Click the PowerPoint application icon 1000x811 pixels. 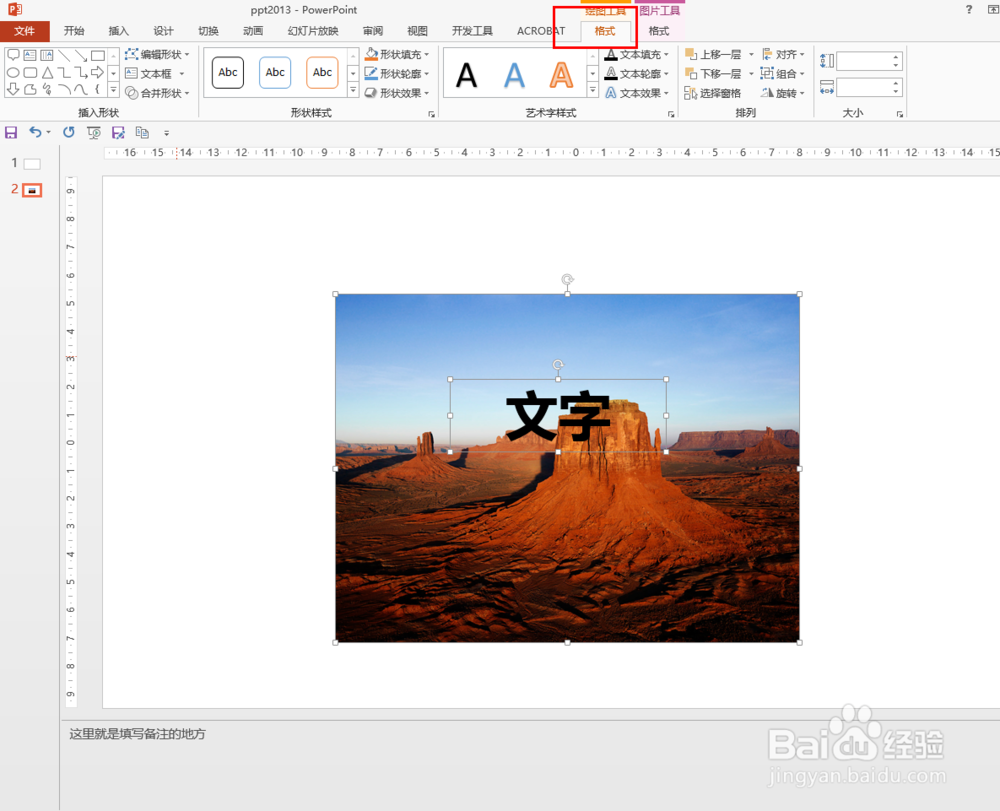click(15, 9)
